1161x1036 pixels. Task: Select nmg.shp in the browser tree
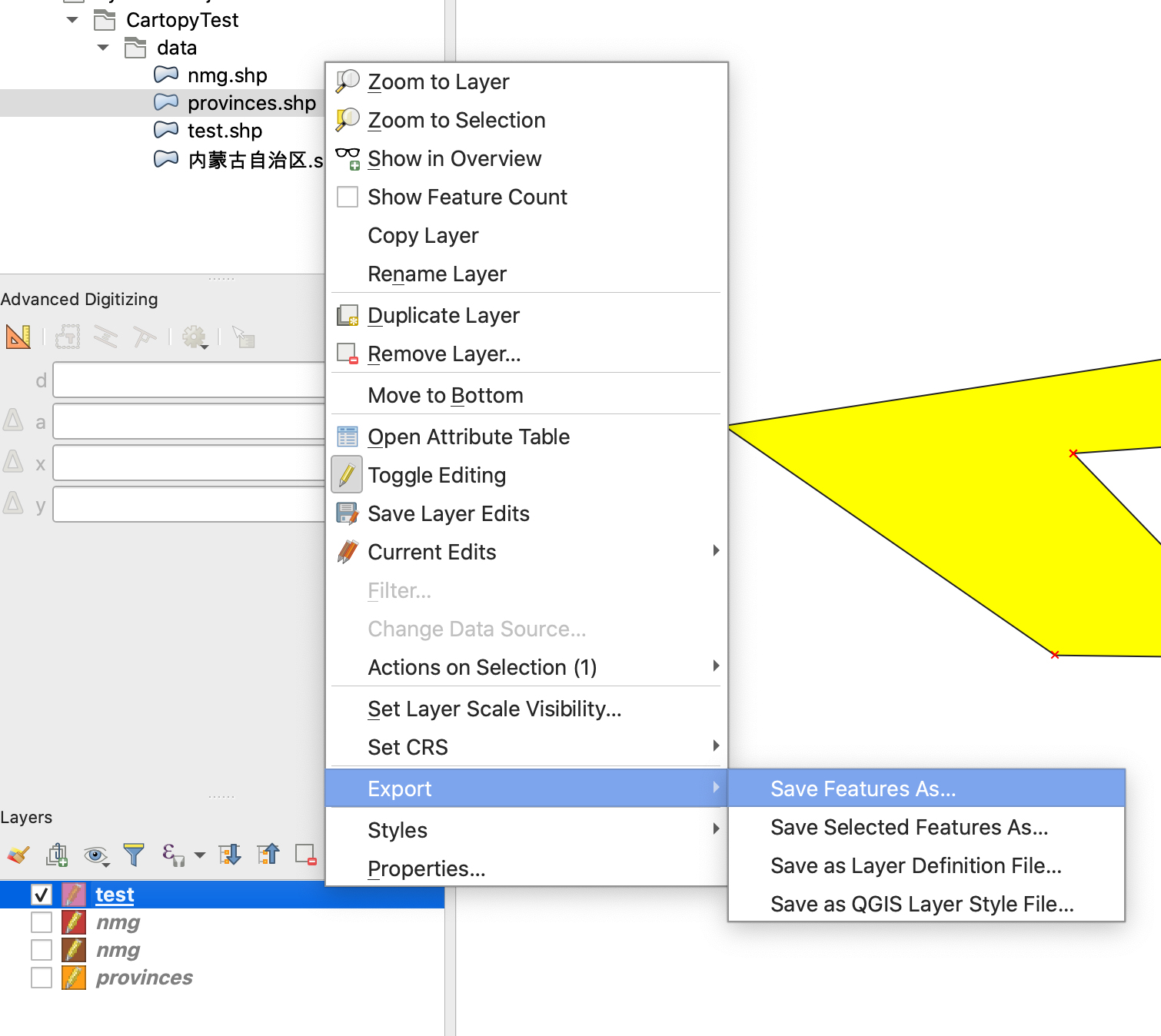[x=228, y=75]
